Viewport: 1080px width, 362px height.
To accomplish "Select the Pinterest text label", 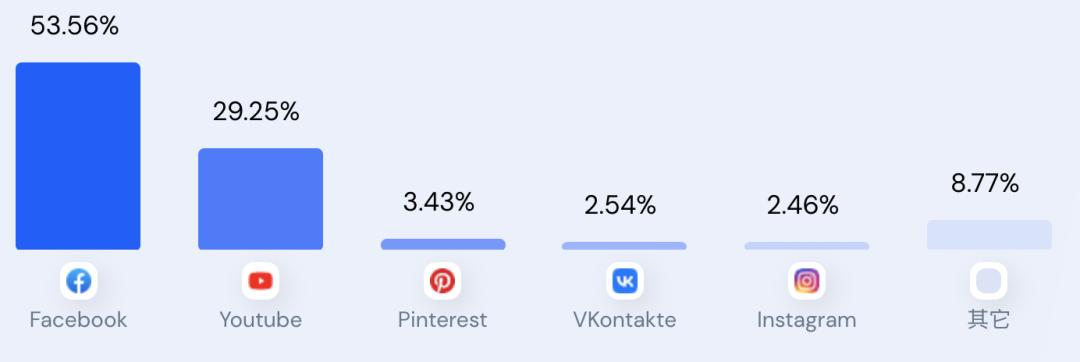I will pyautogui.click(x=442, y=320).
